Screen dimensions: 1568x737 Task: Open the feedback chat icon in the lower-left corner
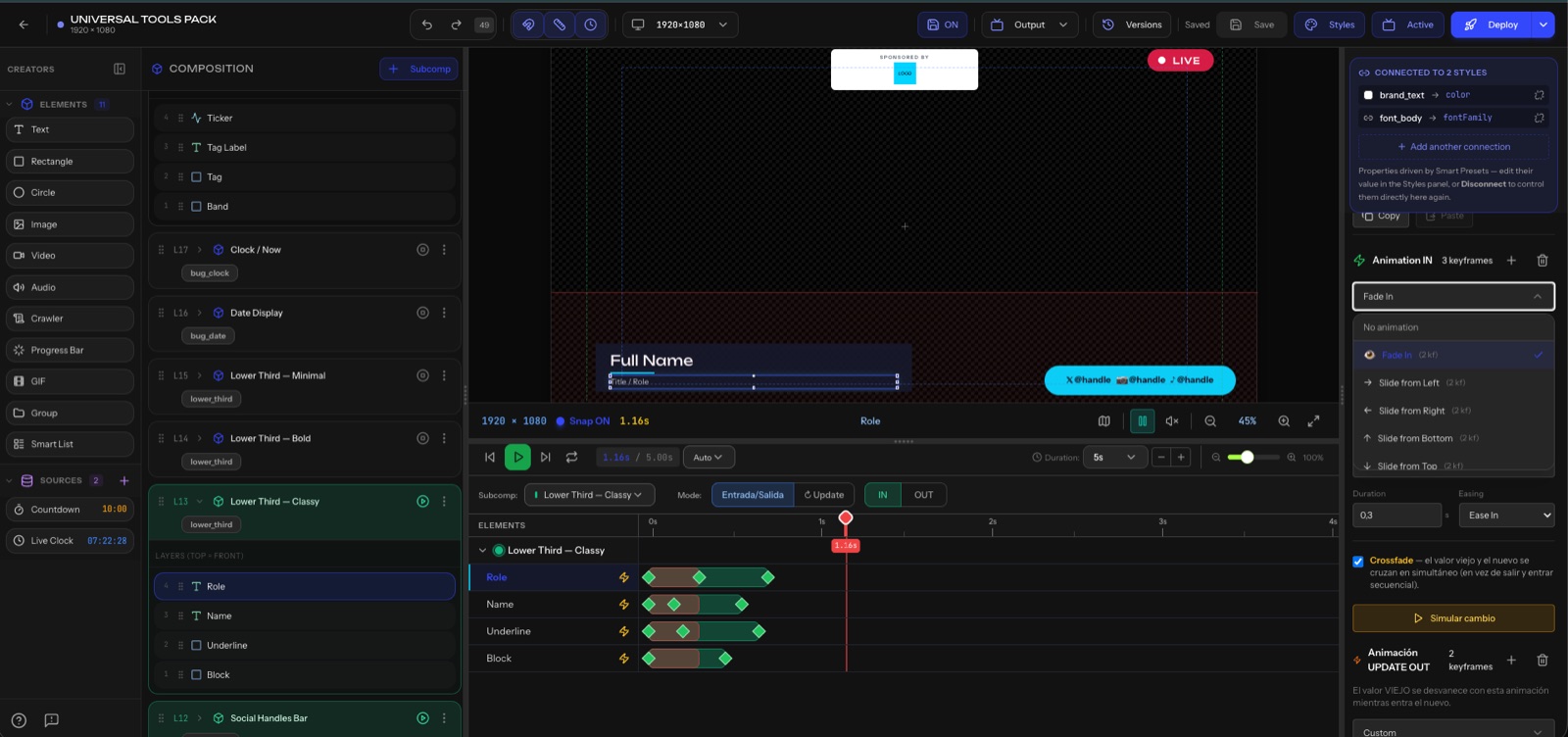[x=52, y=720]
